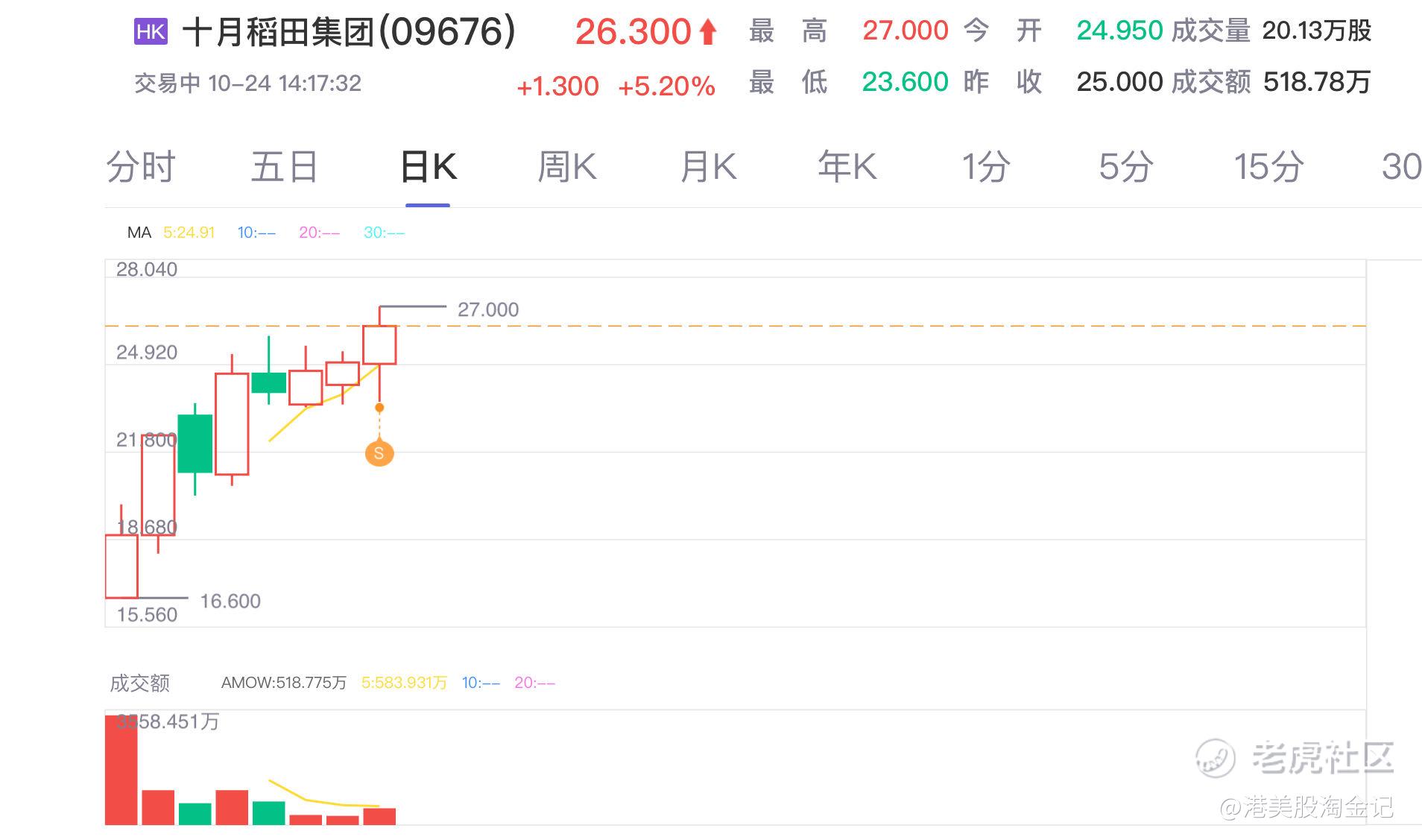1422x840 pixels.
Task: Click the volume average 5:583.931万 label
Action: (404, 683)
